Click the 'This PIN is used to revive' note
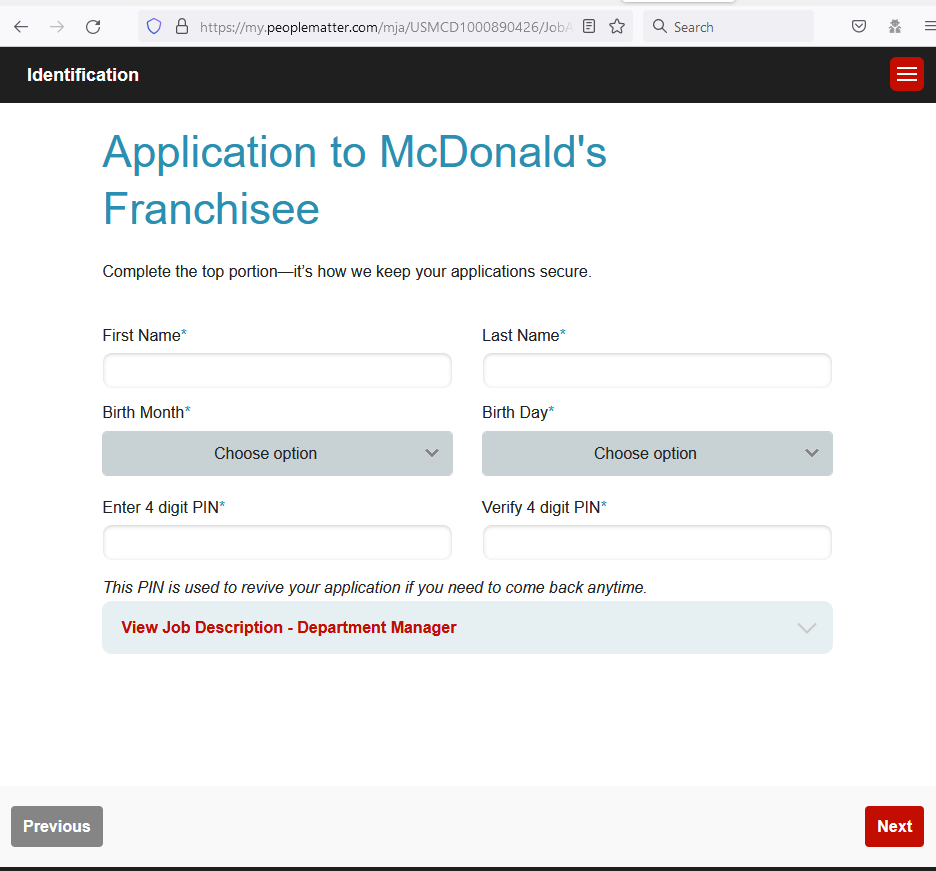Viewport: 936px width, 871px height. tap(375, 587)
